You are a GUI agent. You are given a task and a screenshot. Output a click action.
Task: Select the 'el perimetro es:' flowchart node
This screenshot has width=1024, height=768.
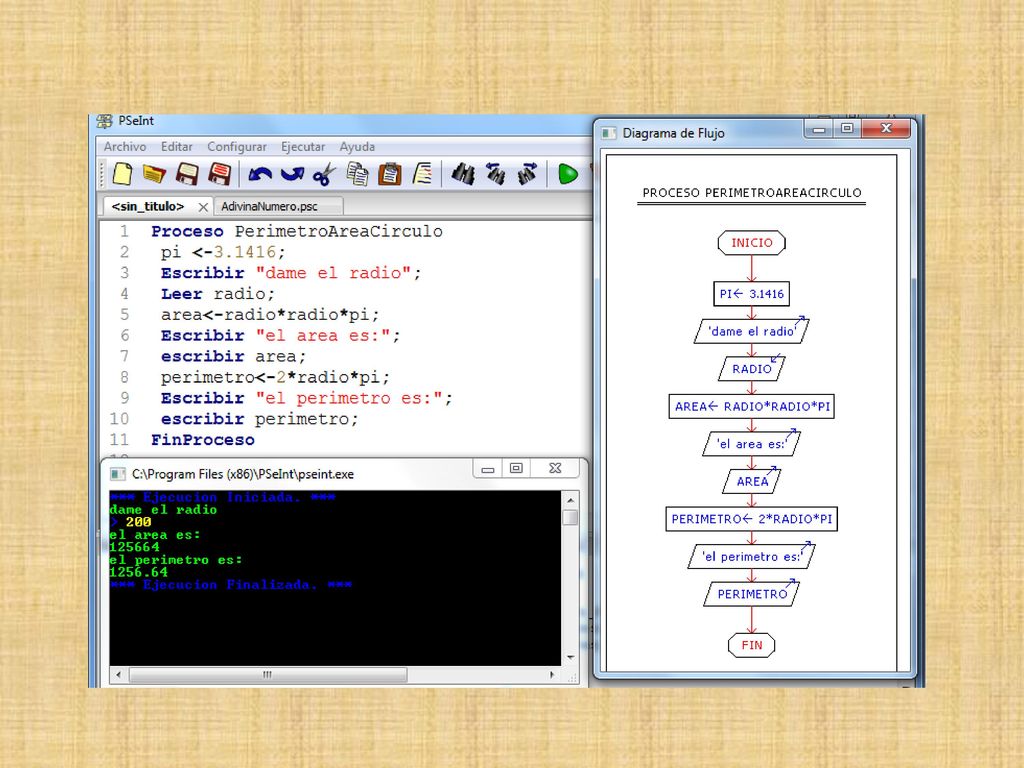[x=751, y=556]
